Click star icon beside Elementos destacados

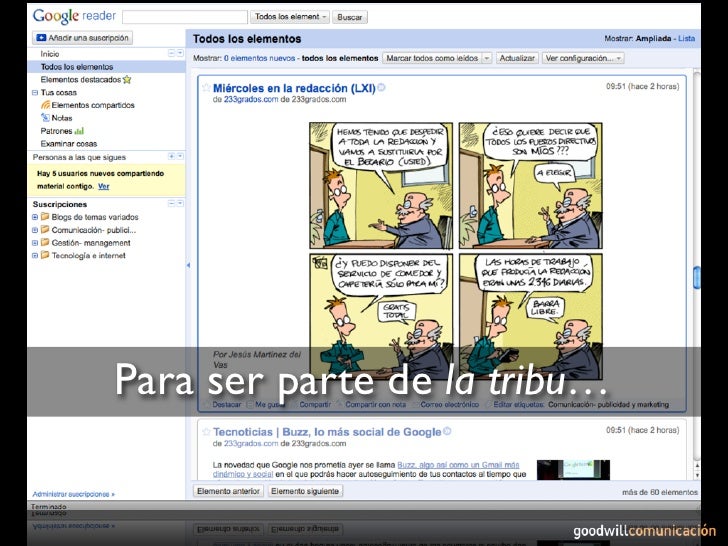[127, 78]
